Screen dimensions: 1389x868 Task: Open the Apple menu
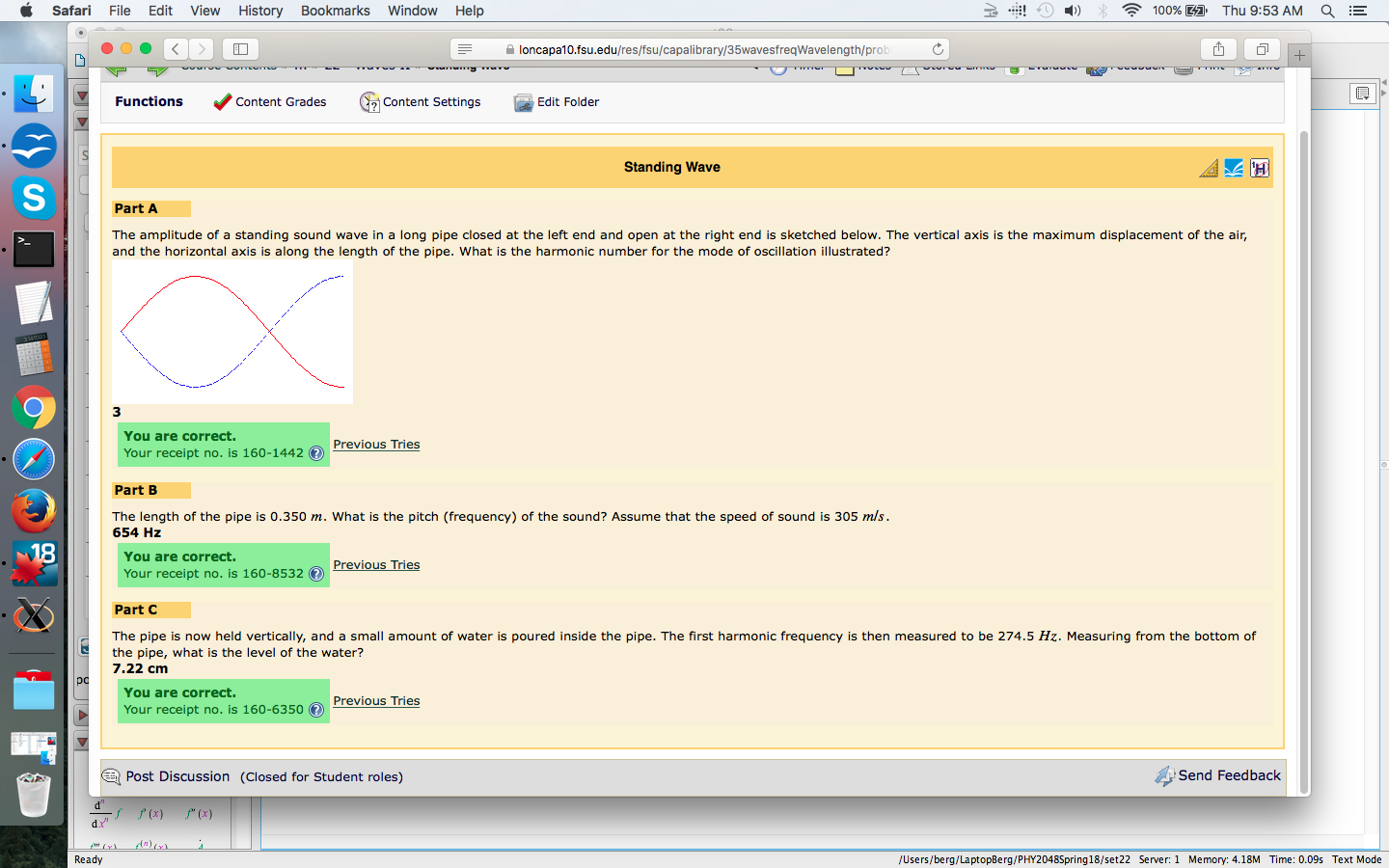click(x=26, y=11)
